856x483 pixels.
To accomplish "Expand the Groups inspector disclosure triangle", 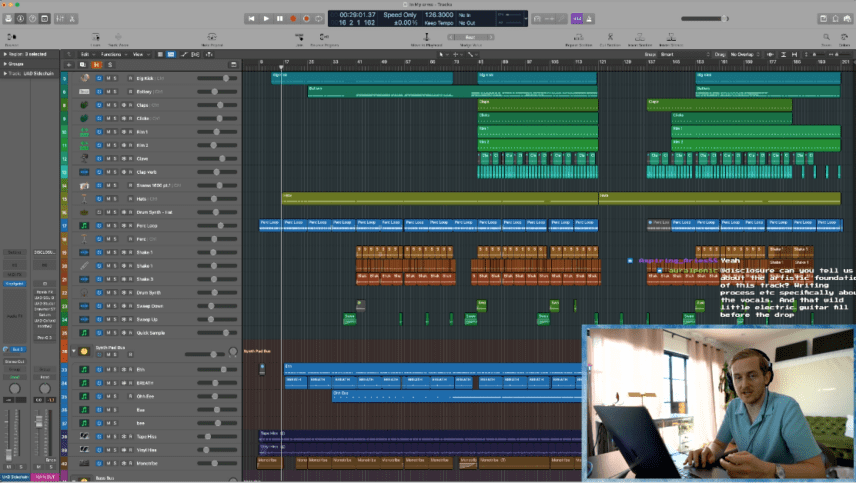I will pyautogui.click(x=5, y=64).
